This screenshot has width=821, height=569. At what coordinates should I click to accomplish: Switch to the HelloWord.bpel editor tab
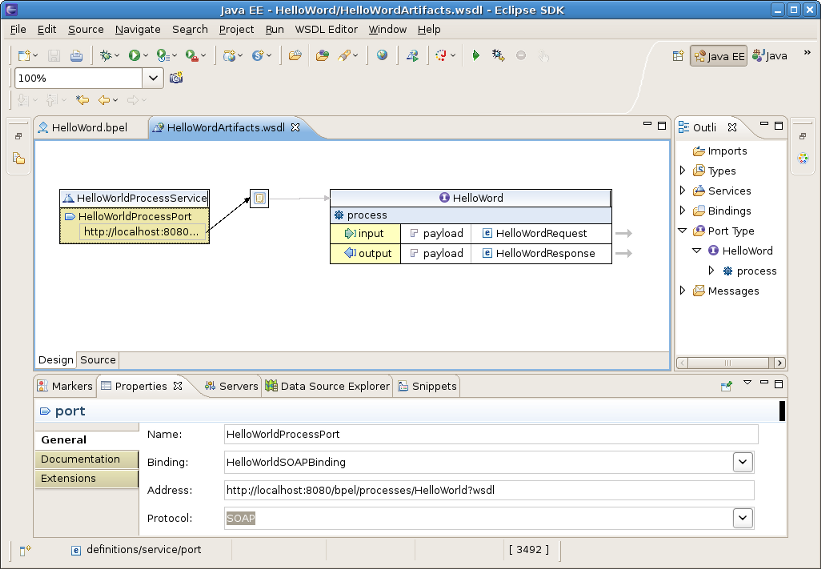[x=90, y=128]
